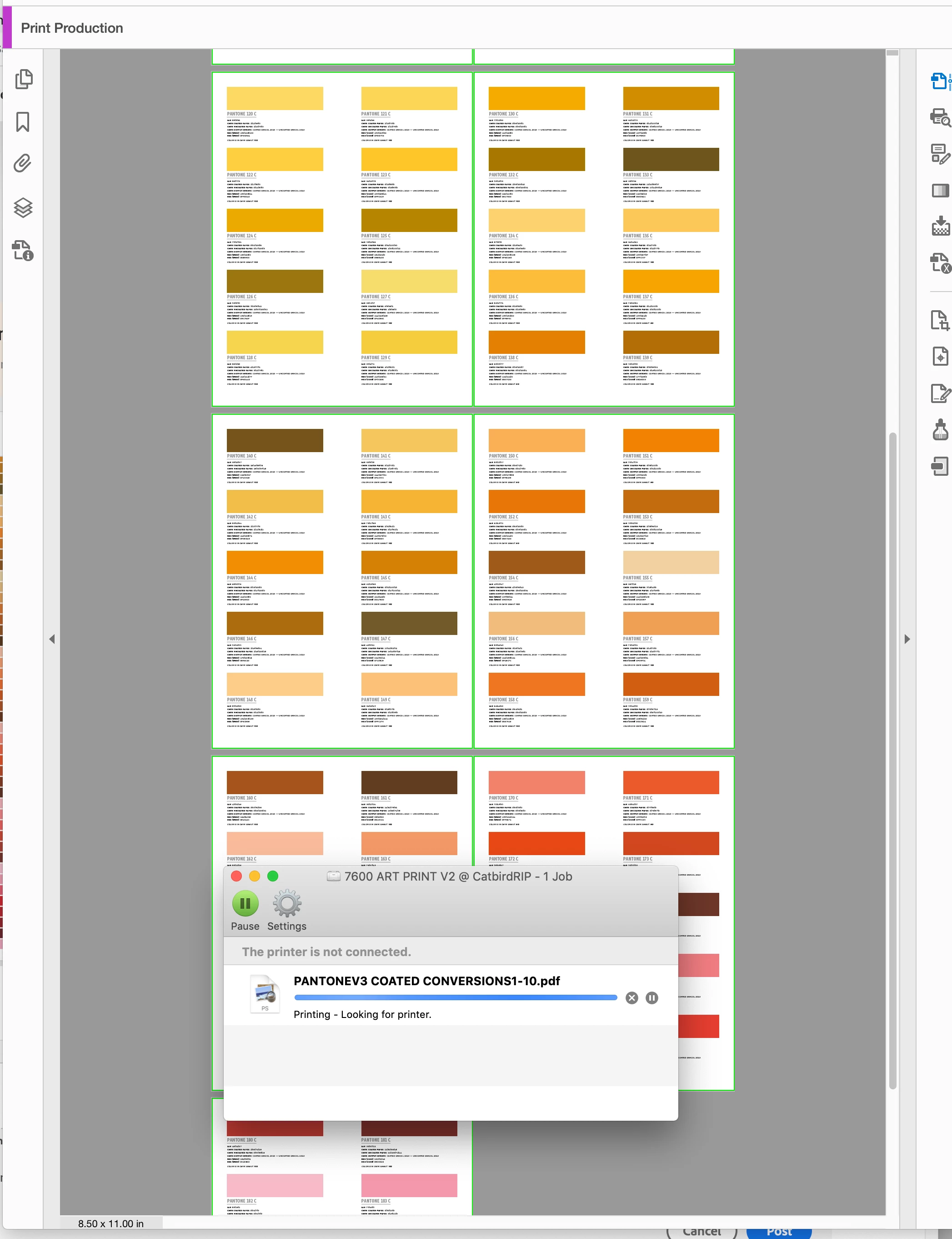Cancel the PANTONEV3 print job

pyautogui.click(x=631, y=997)
